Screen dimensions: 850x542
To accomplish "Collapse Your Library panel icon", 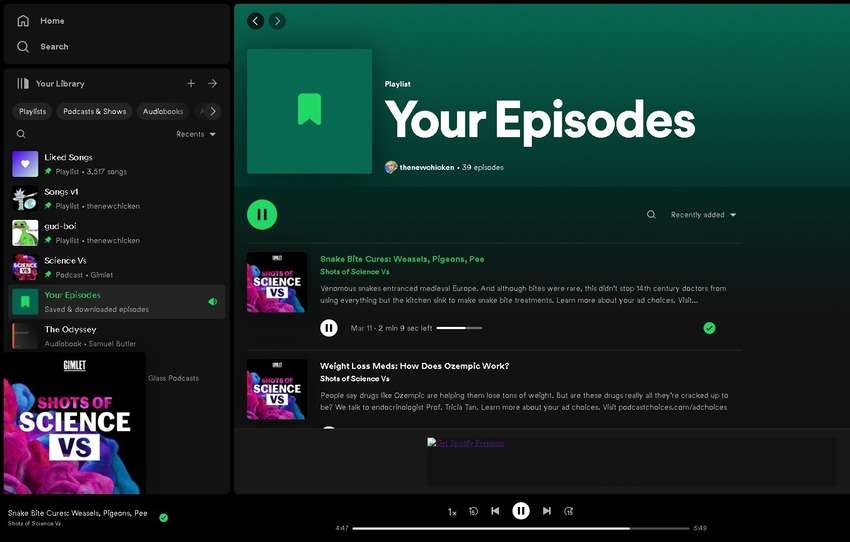I will [x=23, y=83].
